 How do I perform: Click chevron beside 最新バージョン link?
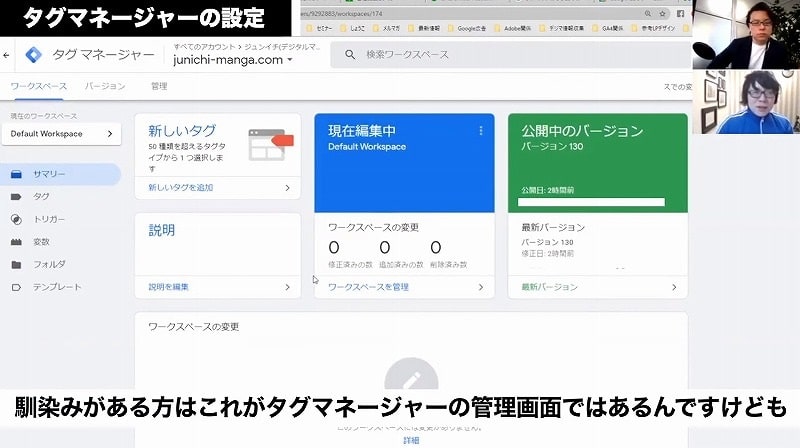click(x=674, y=287)
